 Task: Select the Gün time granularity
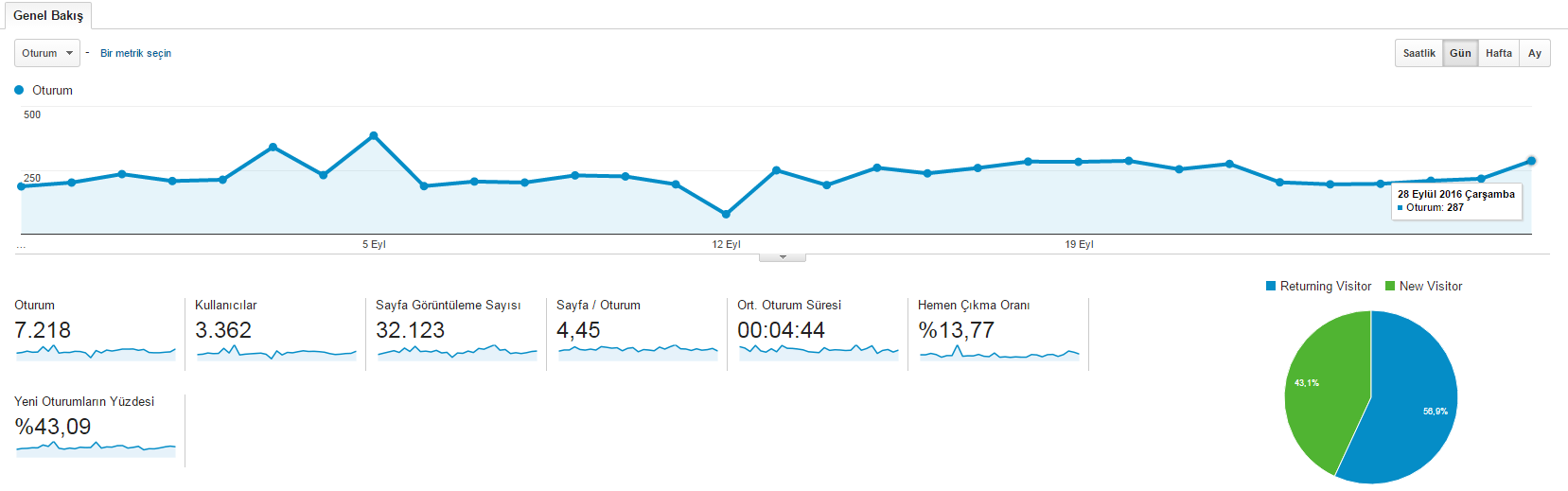1460,53
